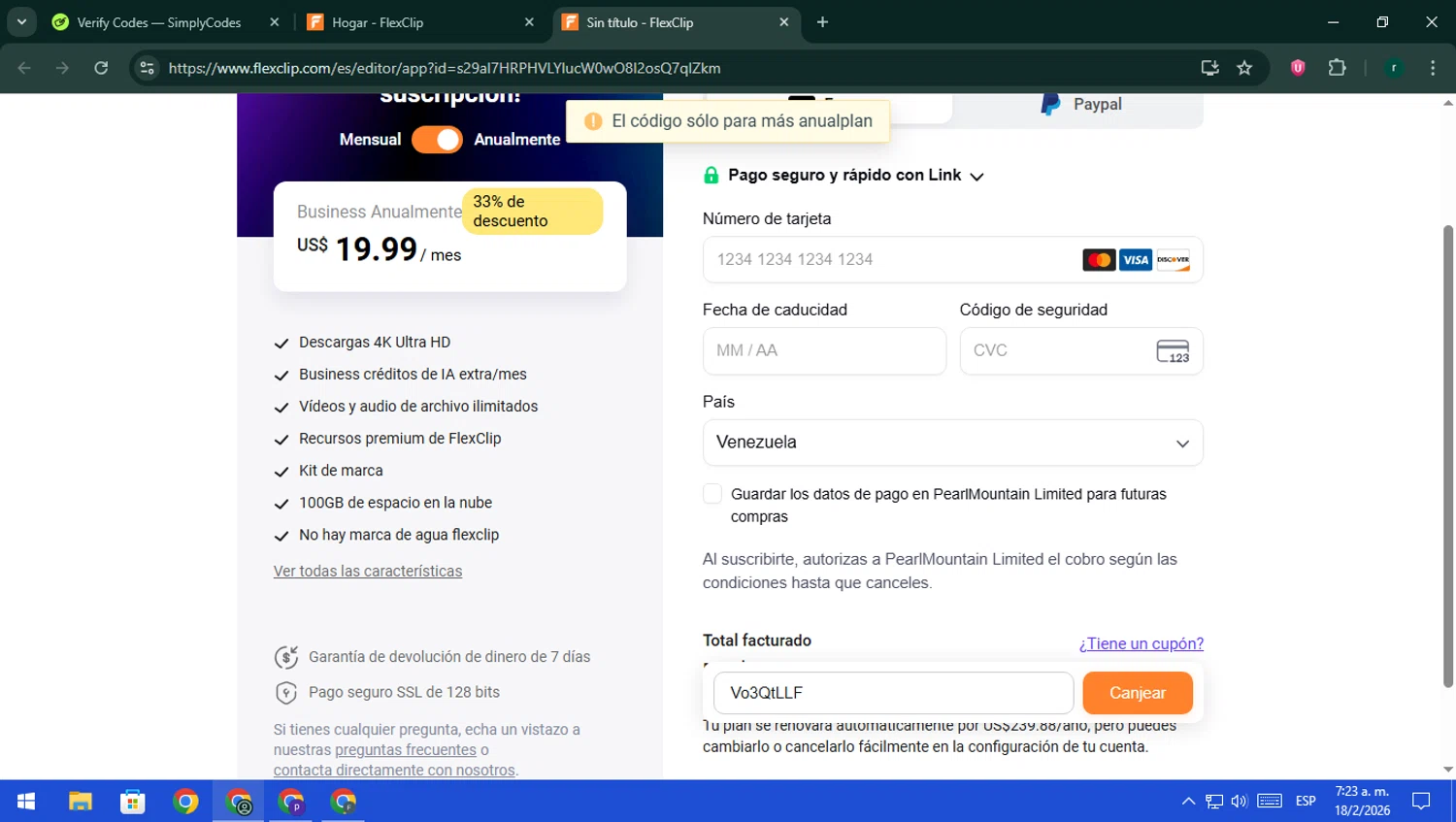1456x822 pixels.
Task: Click the money-back guarantee icon
Action: [x=285, y=657]
